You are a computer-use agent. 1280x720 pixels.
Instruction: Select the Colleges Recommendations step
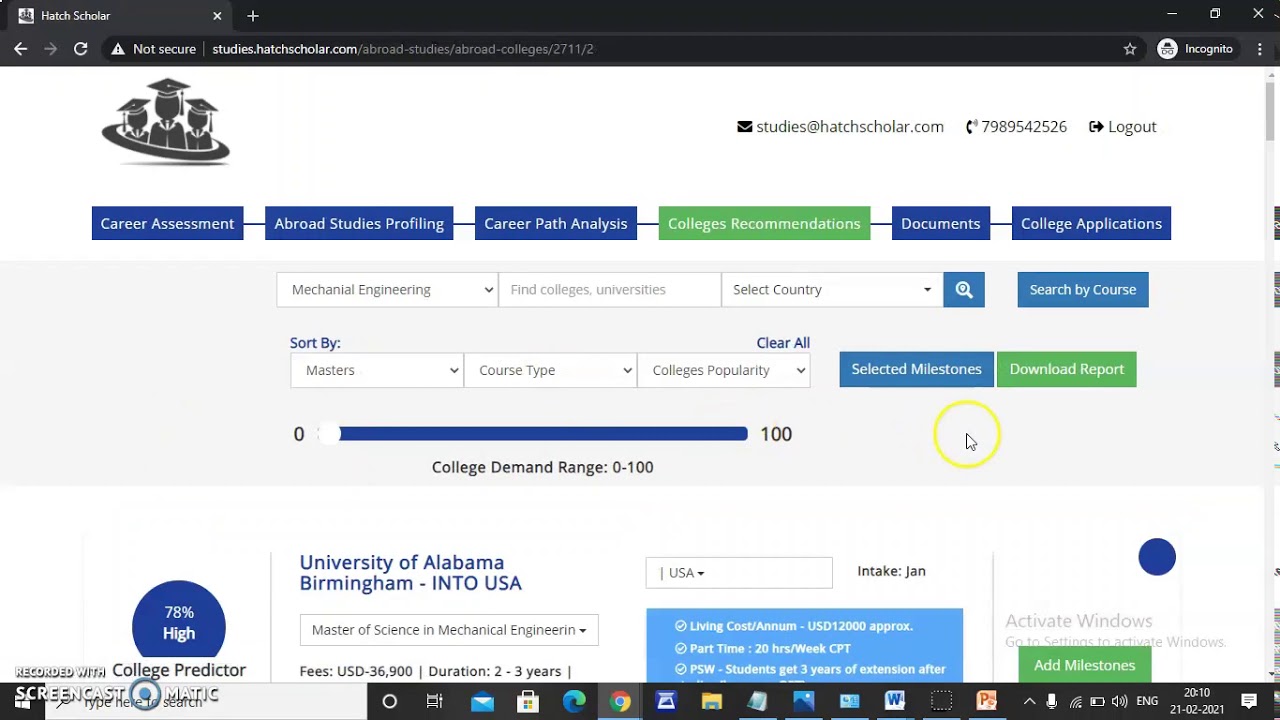[x=764, y=223]
